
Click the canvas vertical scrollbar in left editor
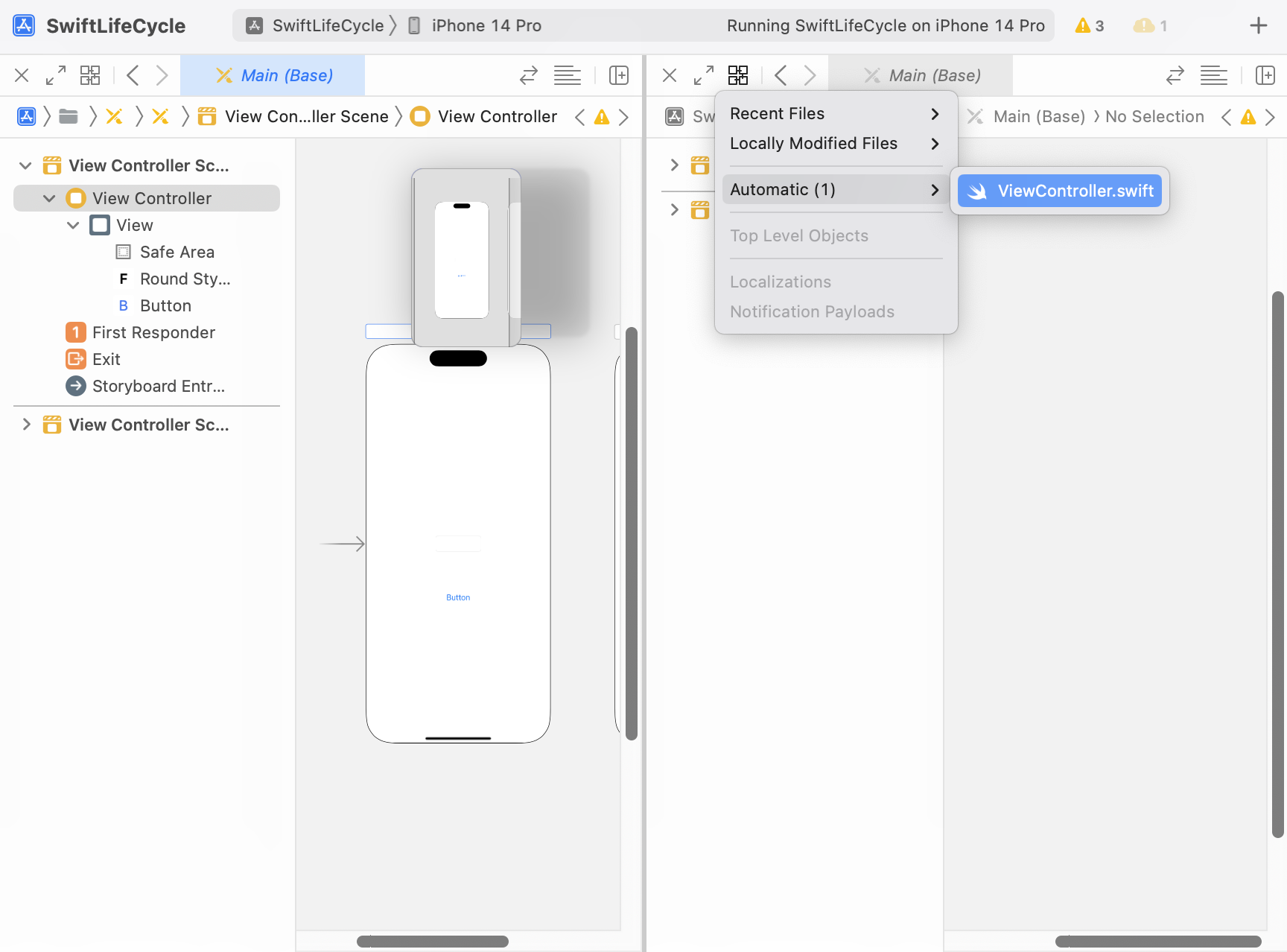point(632,533)
